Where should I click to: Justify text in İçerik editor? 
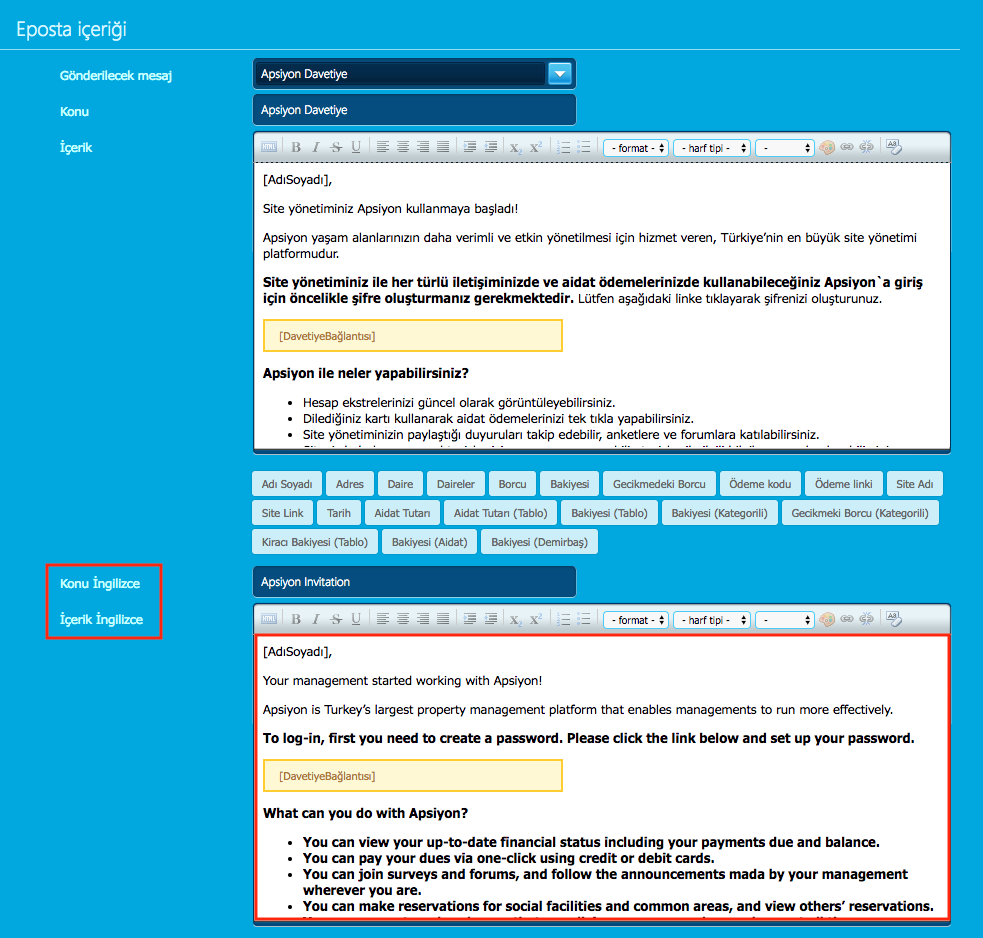click(x=443, y=147)
